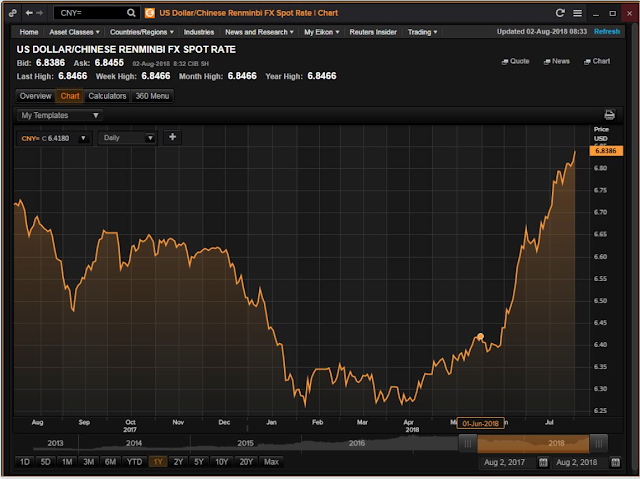Switch to the Calculators tab
640x479 pixels.
(x=107, y=96)
